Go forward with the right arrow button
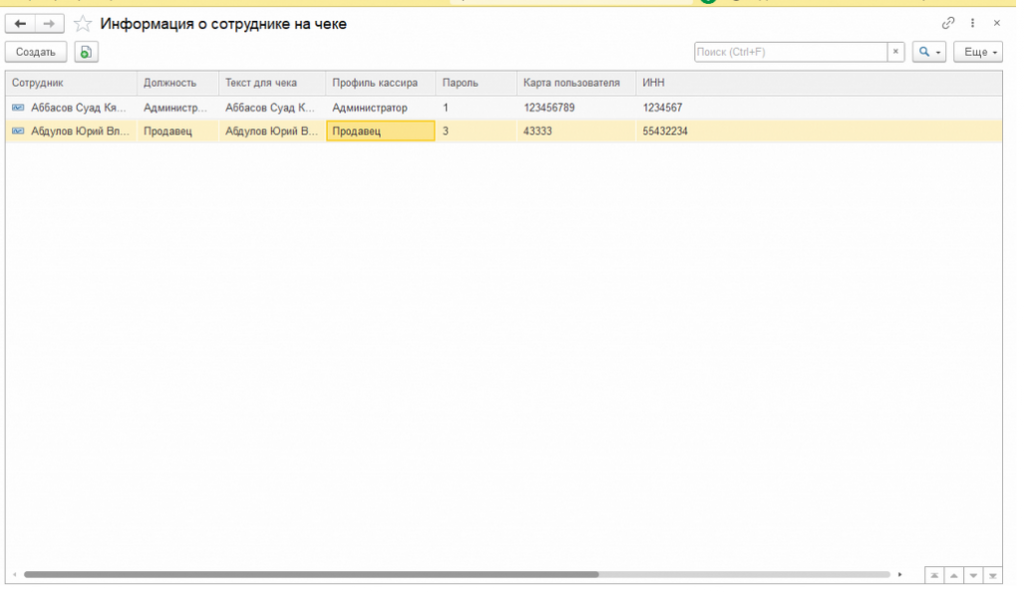 click(50, 24)
